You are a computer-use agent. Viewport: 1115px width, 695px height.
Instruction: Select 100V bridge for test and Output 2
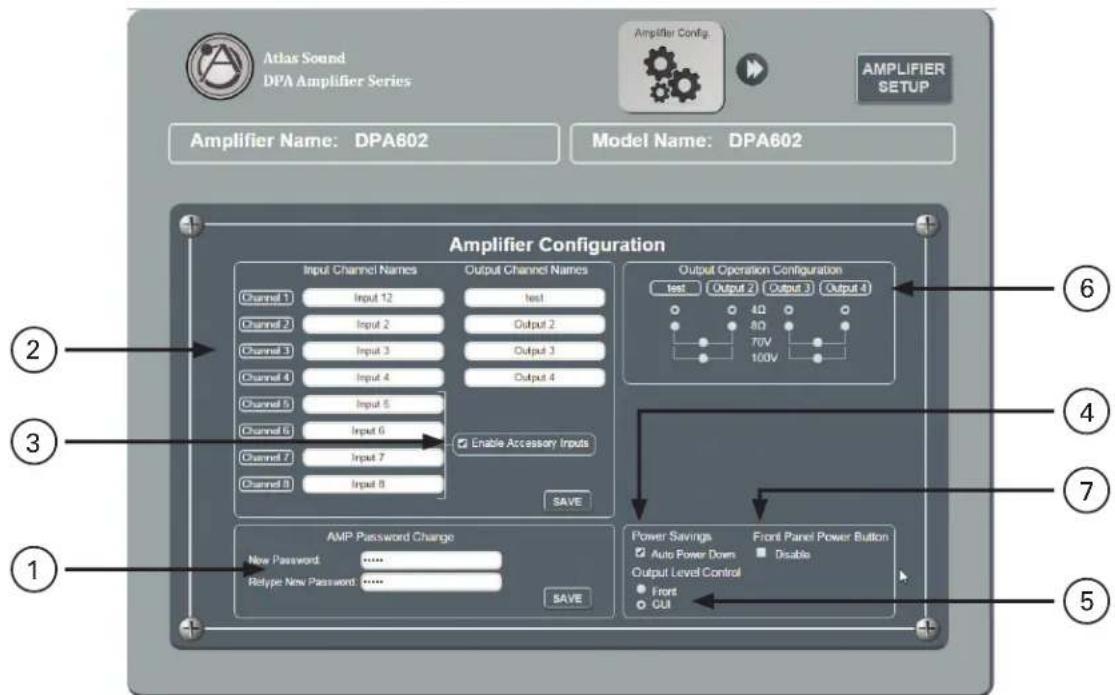pos(703,358)
